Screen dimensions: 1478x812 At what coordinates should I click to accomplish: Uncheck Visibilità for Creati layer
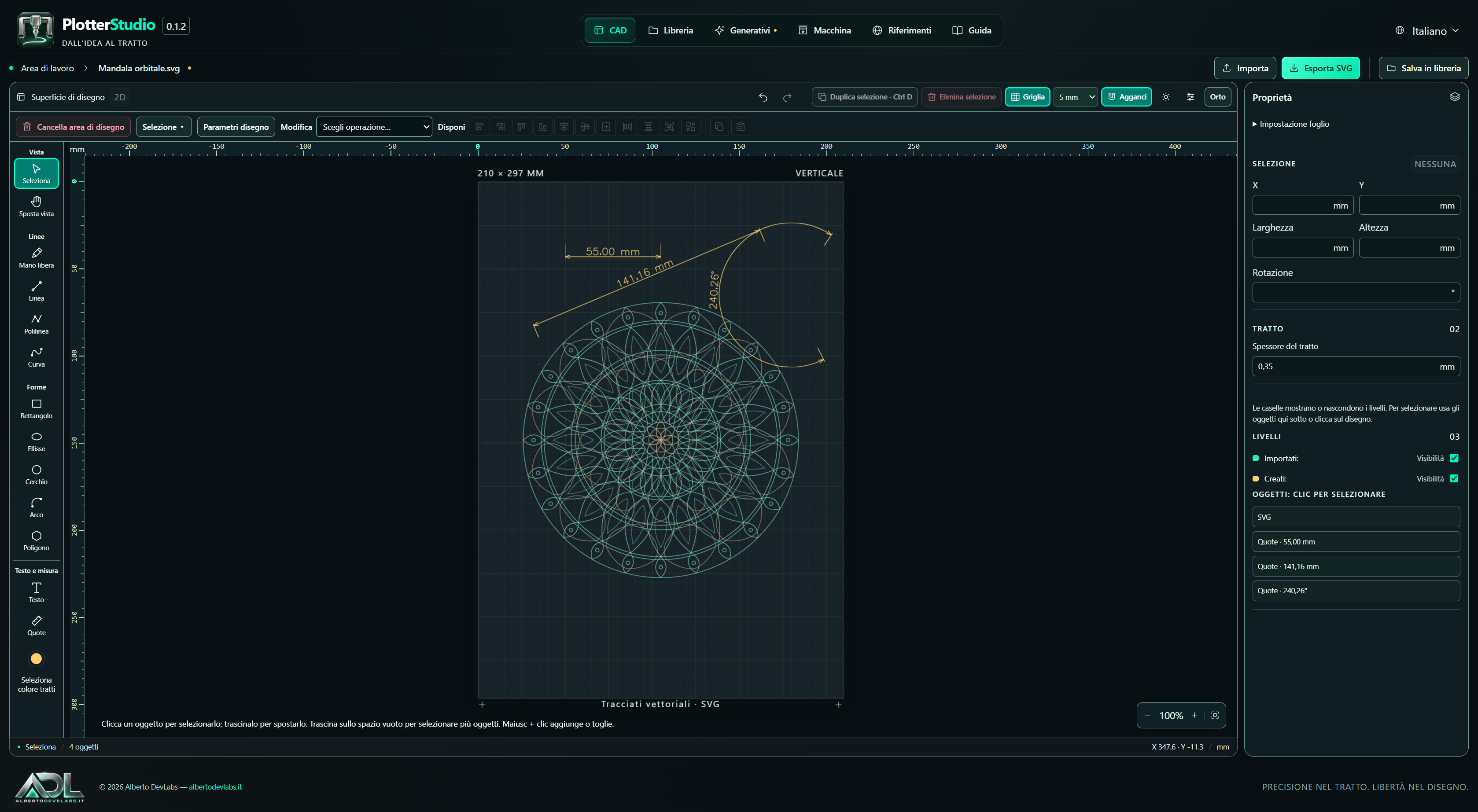[1454, 479]
